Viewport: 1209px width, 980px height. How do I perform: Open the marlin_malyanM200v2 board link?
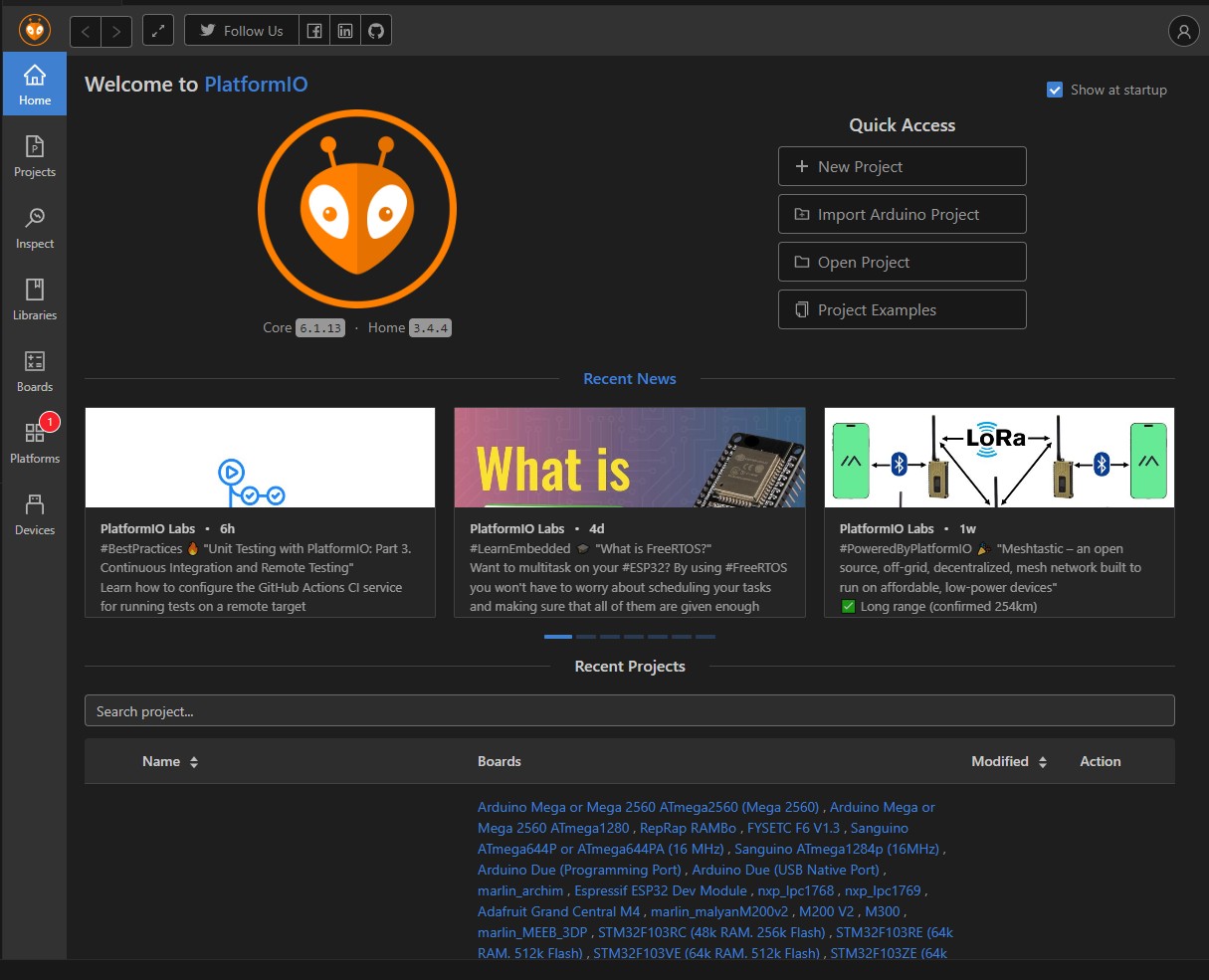coord(719,911)
